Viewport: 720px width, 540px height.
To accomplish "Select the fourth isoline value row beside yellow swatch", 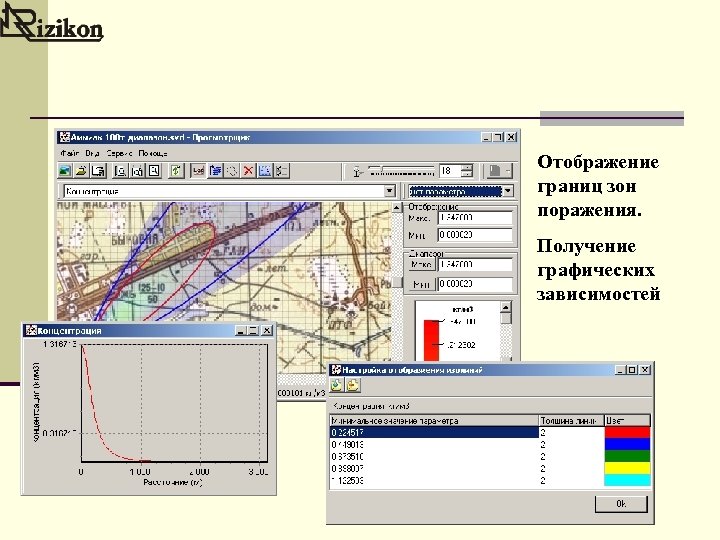I will click(434, 468).
